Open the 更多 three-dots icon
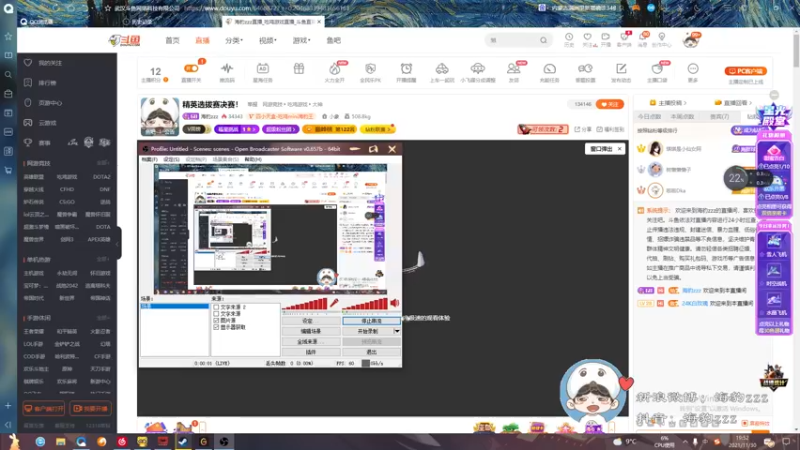Screen dimensions: 800x450 tap(693, 68)
